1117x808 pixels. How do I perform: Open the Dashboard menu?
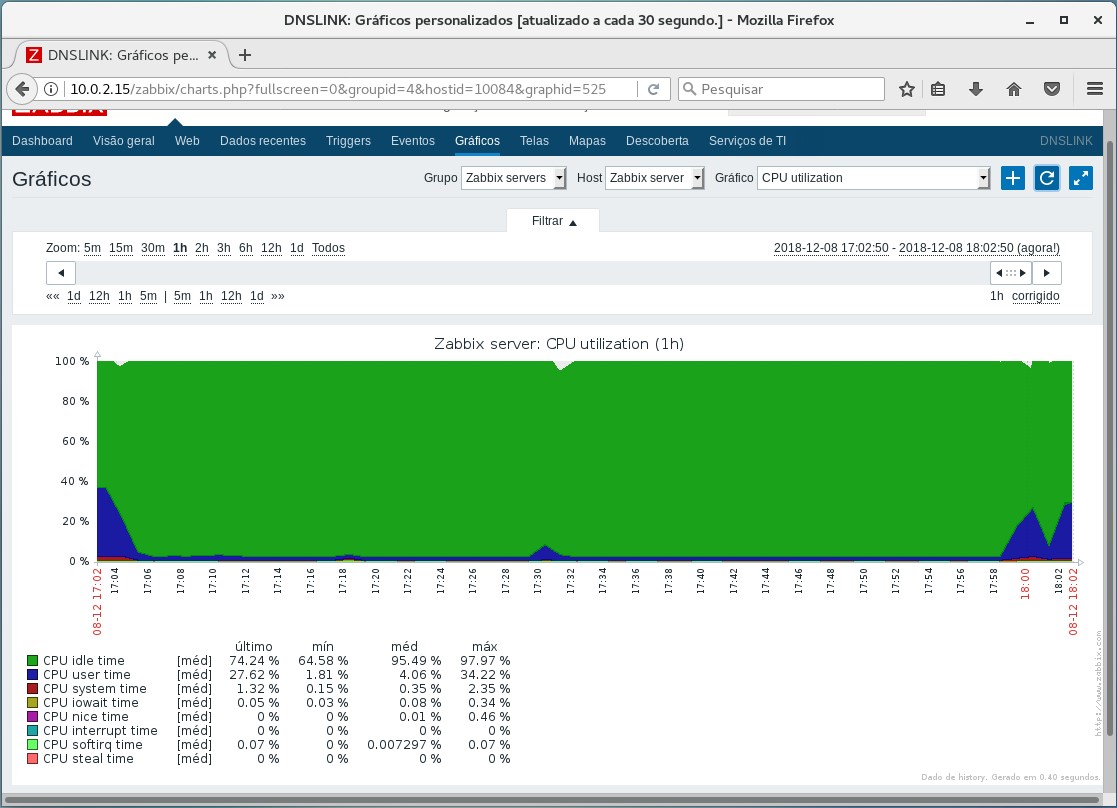coord(42,140)
